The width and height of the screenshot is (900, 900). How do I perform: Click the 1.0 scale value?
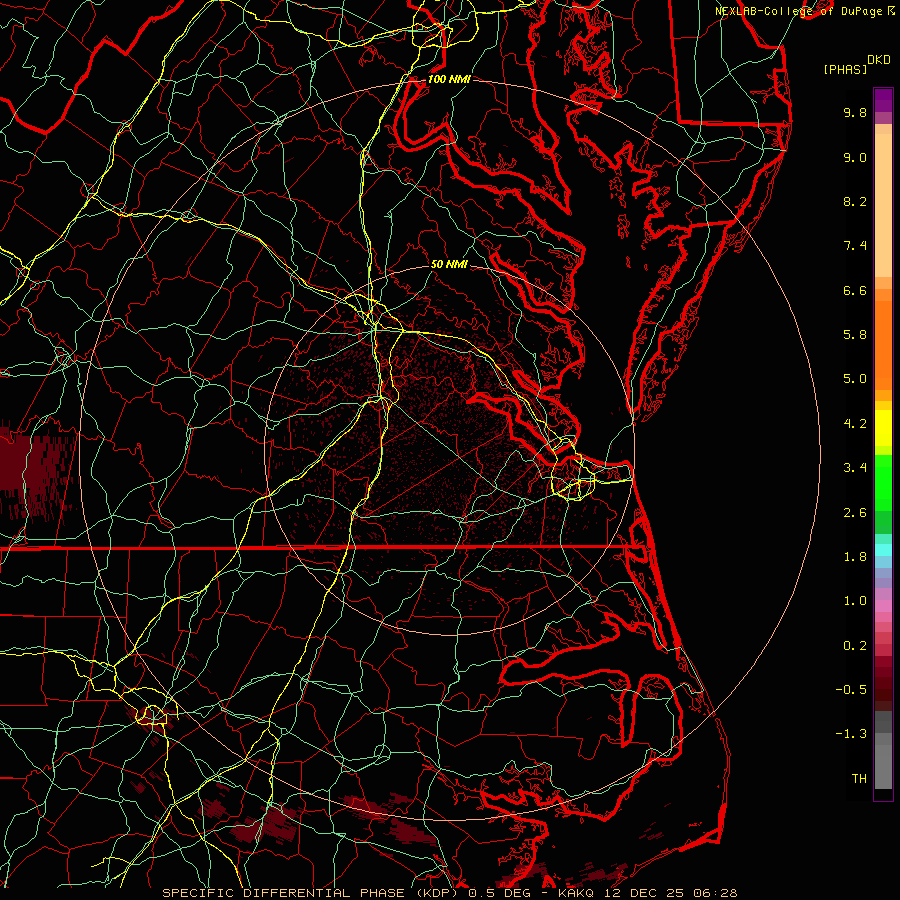coord(855,601)
